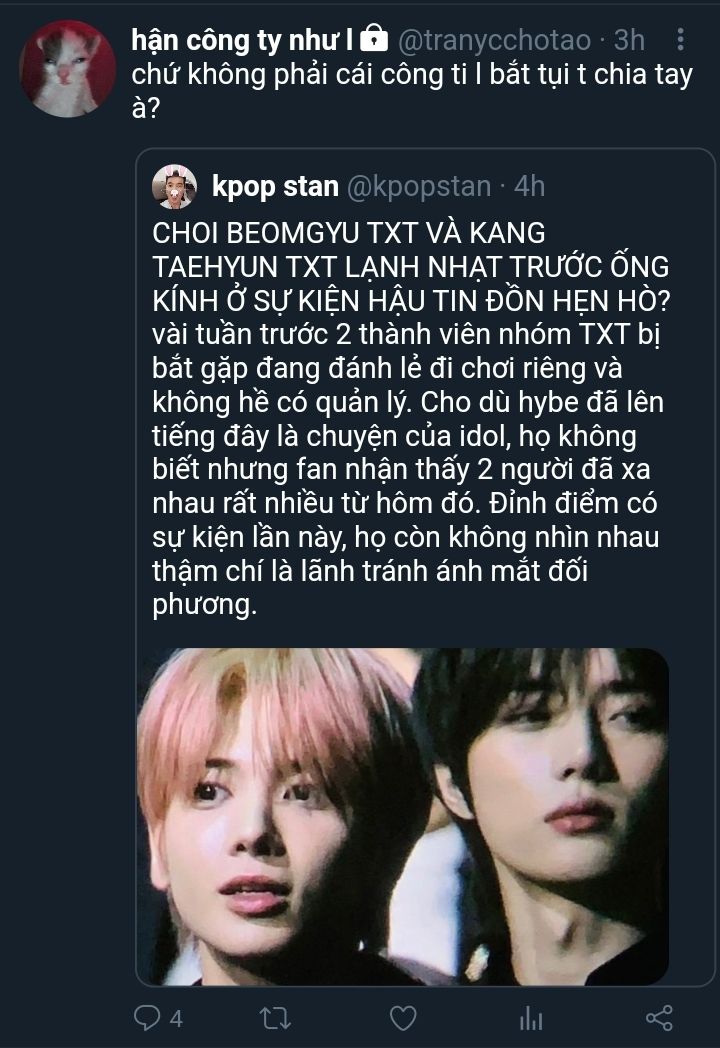The width and height of the screenshot is (720, 1048).
Task: Click the reply speech bubble icon
Action: [x=146, y=1017]
